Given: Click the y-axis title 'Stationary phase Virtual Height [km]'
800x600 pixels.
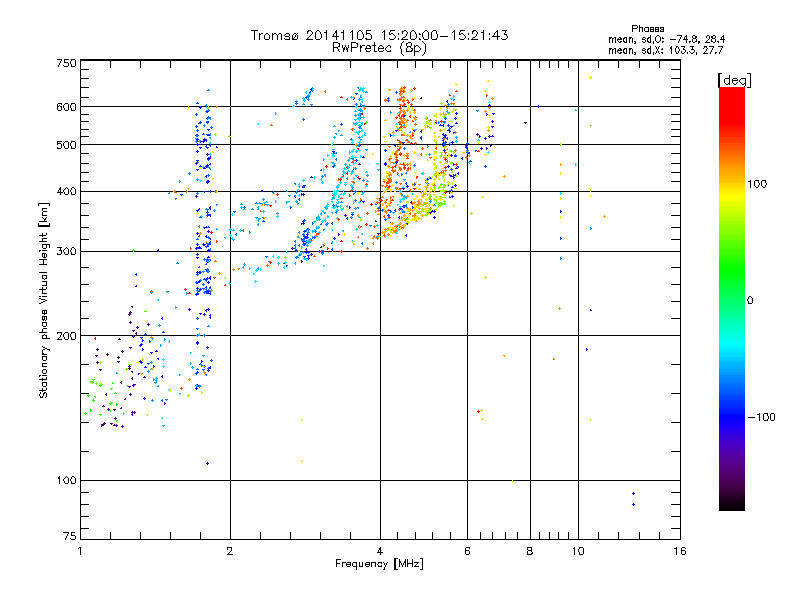Looking at the screenshot, I should (x=43, y=301).
